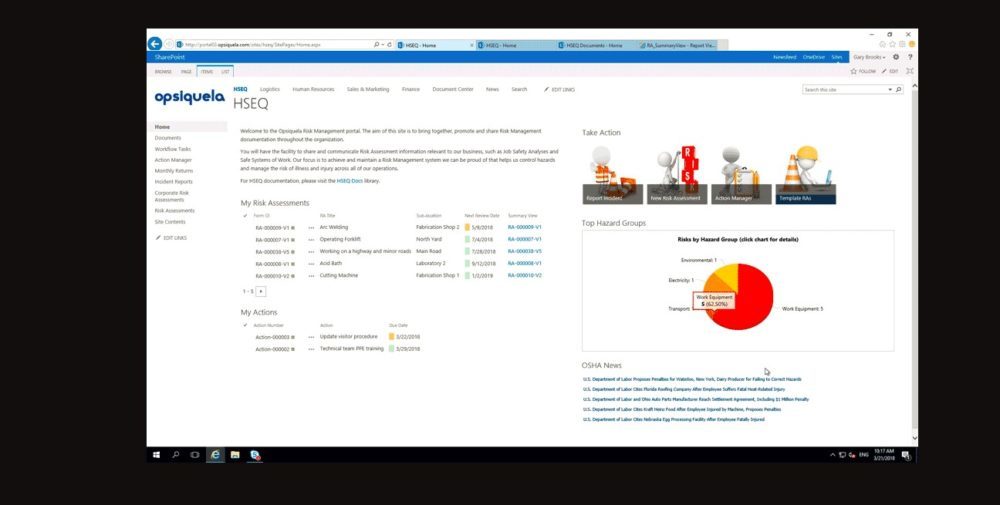Open ellipsis menu for Acid Bath row
The image size is (1000, 505).
point(311,263)
